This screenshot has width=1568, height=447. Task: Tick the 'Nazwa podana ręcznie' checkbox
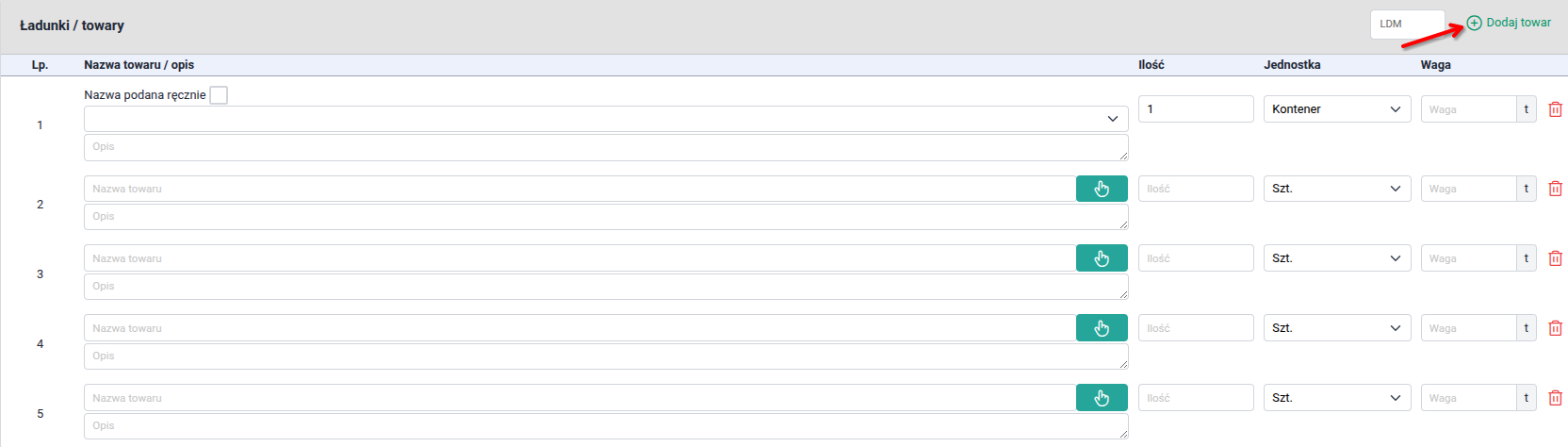tap(219, 95)
